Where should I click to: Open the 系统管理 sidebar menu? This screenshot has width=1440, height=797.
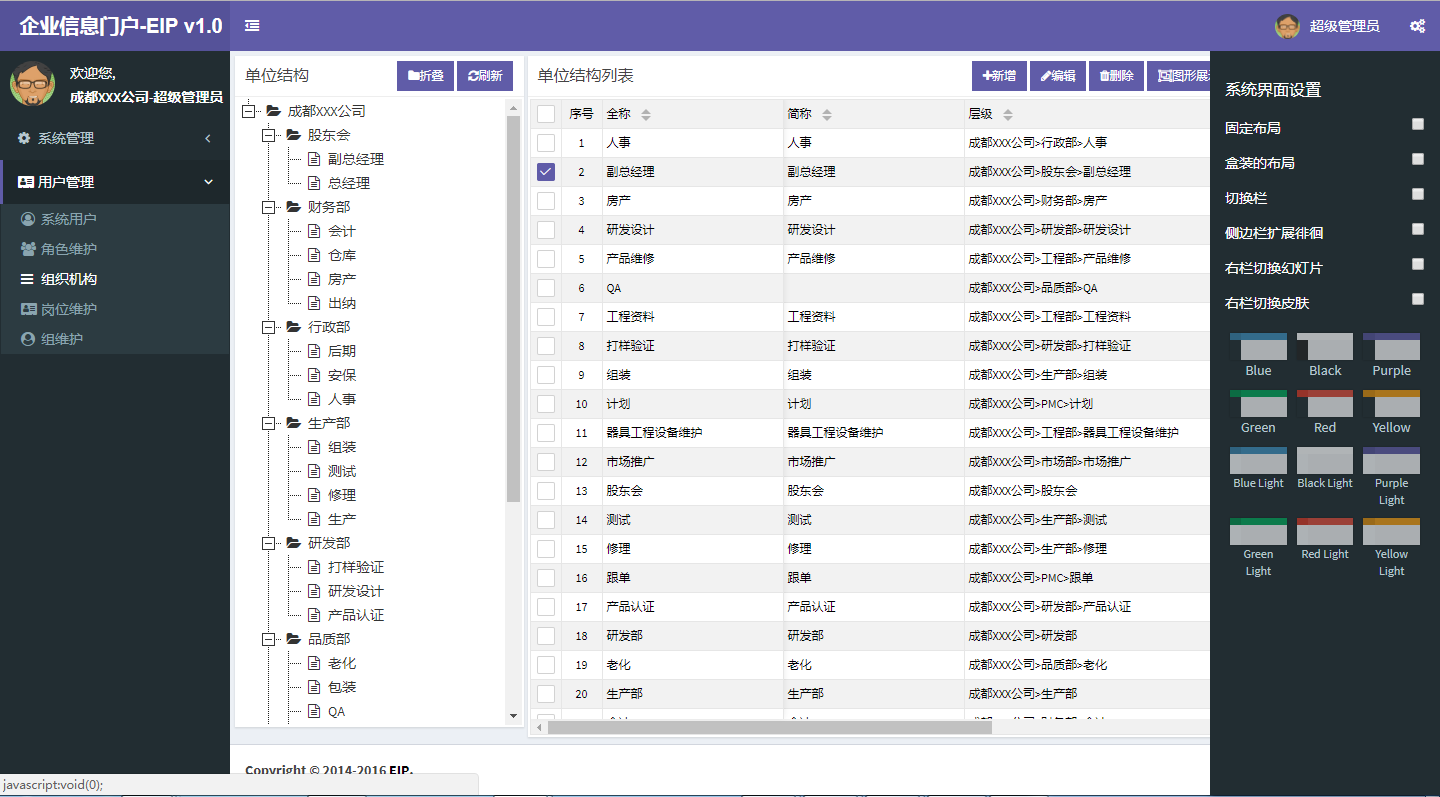115,138
